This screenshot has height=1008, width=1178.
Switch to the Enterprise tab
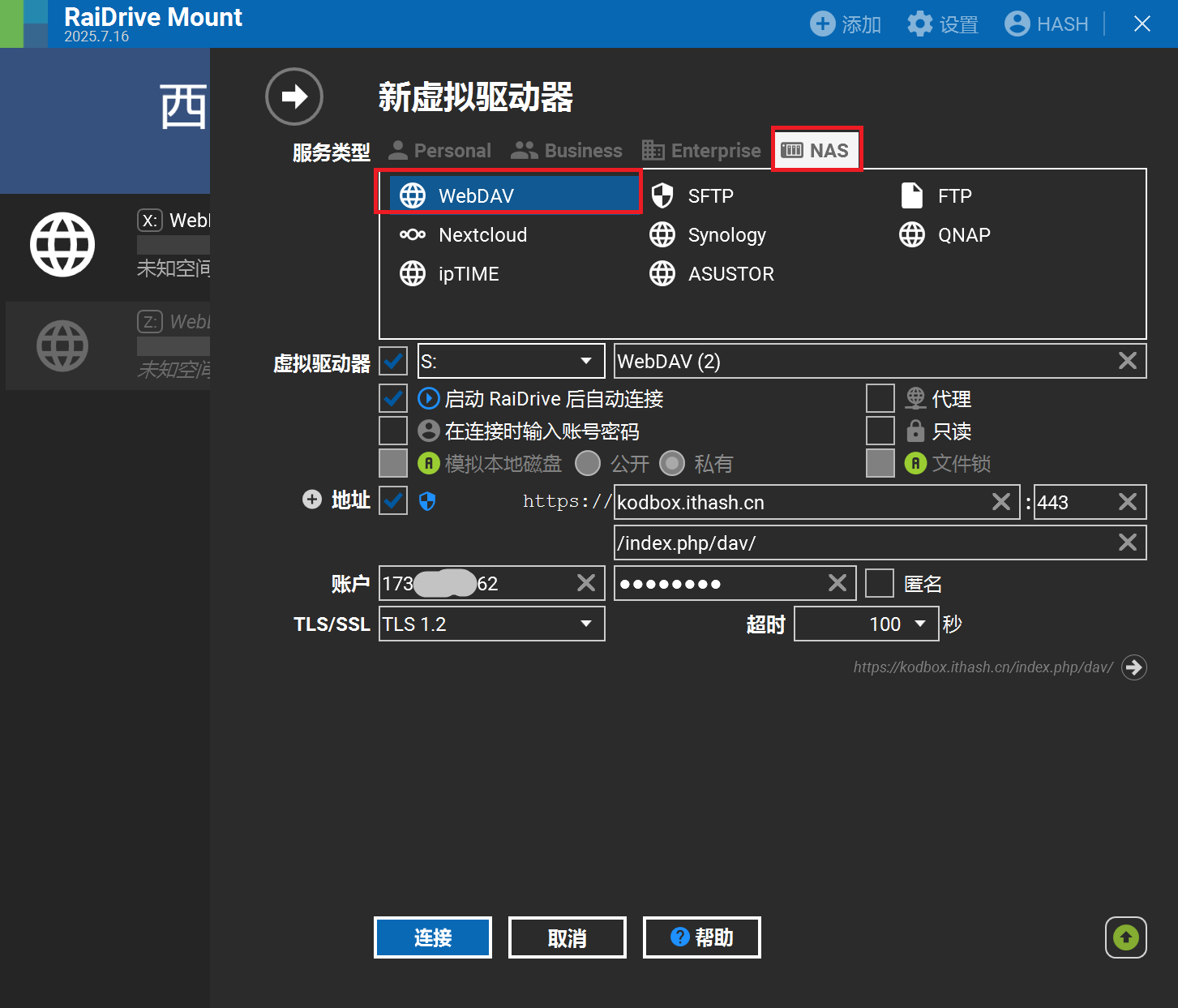click(700, 150)
